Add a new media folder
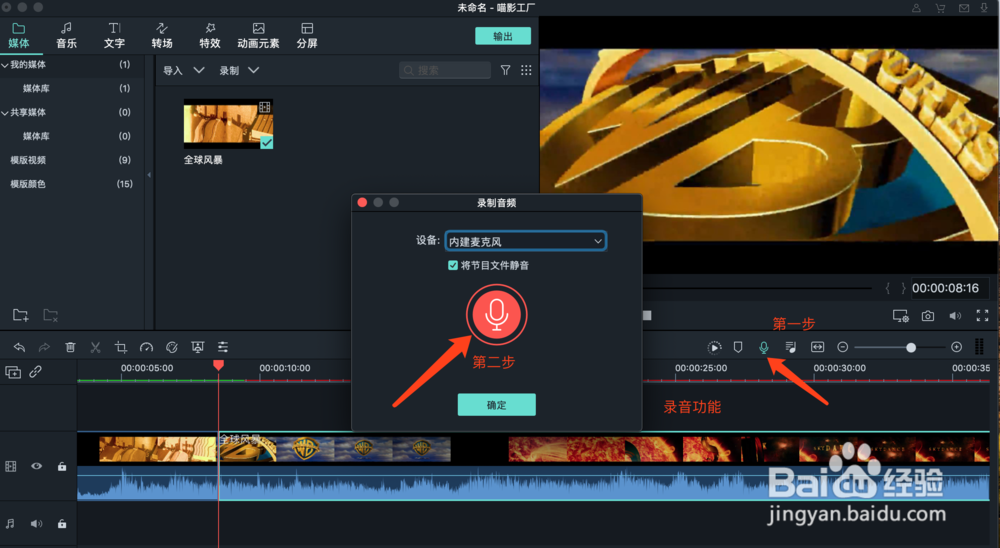The width and height of the screenshot is (1000, 548). [20, 315]
